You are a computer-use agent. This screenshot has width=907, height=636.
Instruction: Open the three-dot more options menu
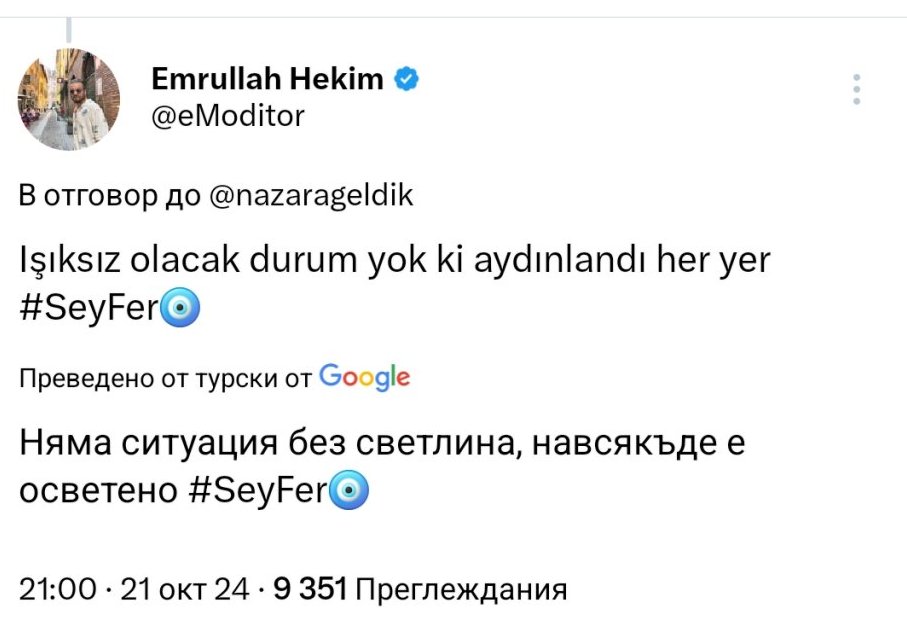tap(855, 89)
